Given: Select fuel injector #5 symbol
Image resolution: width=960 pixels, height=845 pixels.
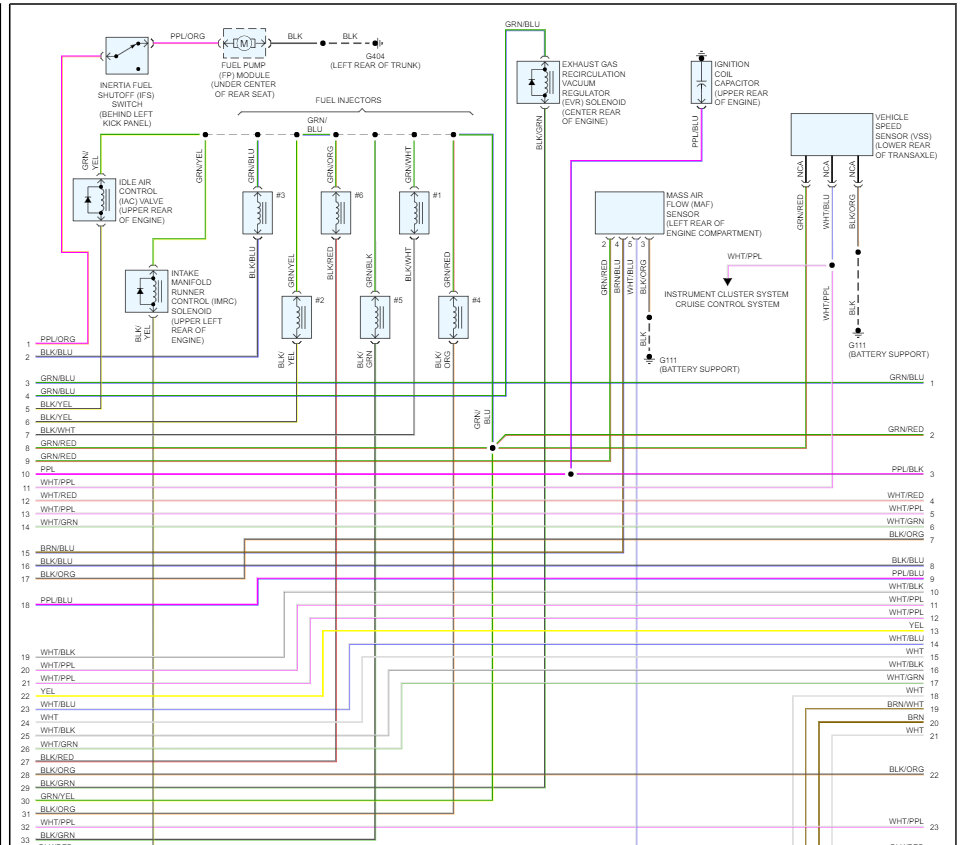Looking at the screenshot, I should pos(375,317).
